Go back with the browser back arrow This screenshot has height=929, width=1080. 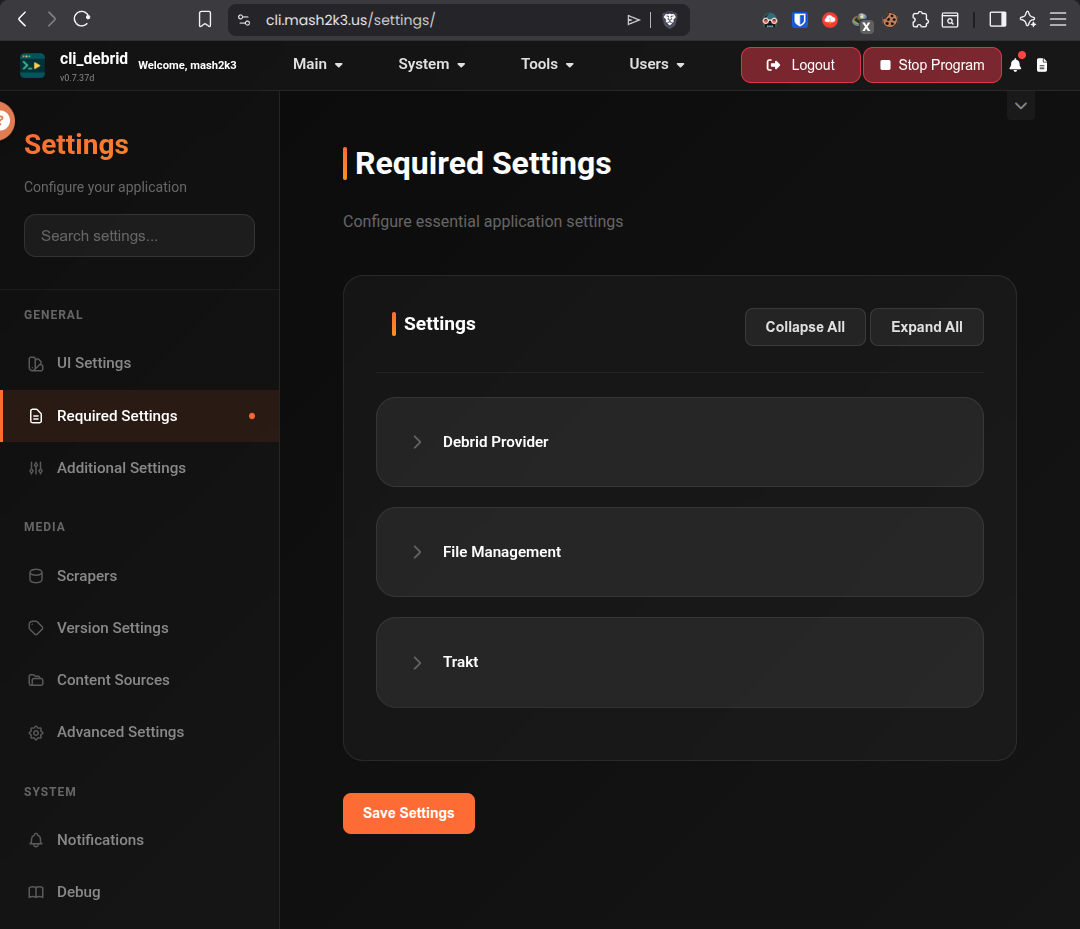pos(22,19)
